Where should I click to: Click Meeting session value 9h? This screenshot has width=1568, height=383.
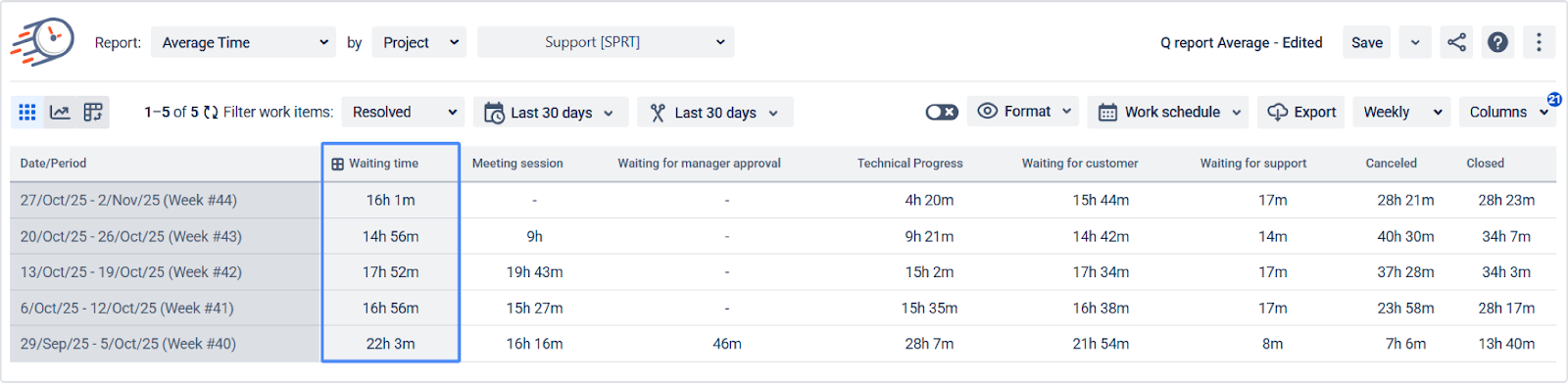point(534,236)
